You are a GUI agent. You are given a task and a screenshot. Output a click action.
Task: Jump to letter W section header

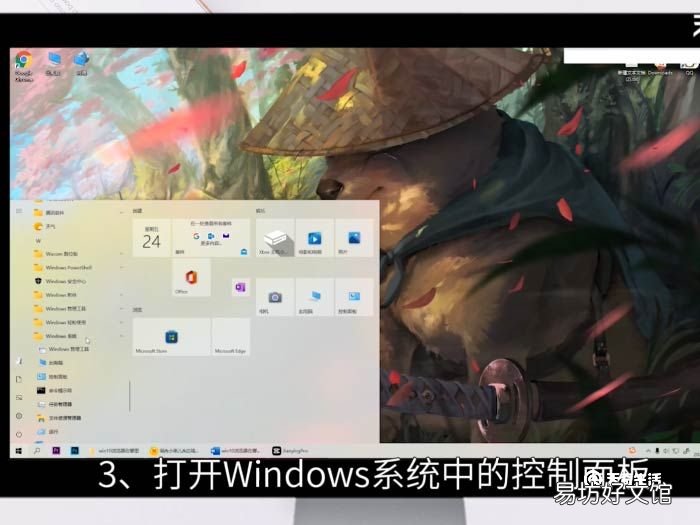pos(38,241)
